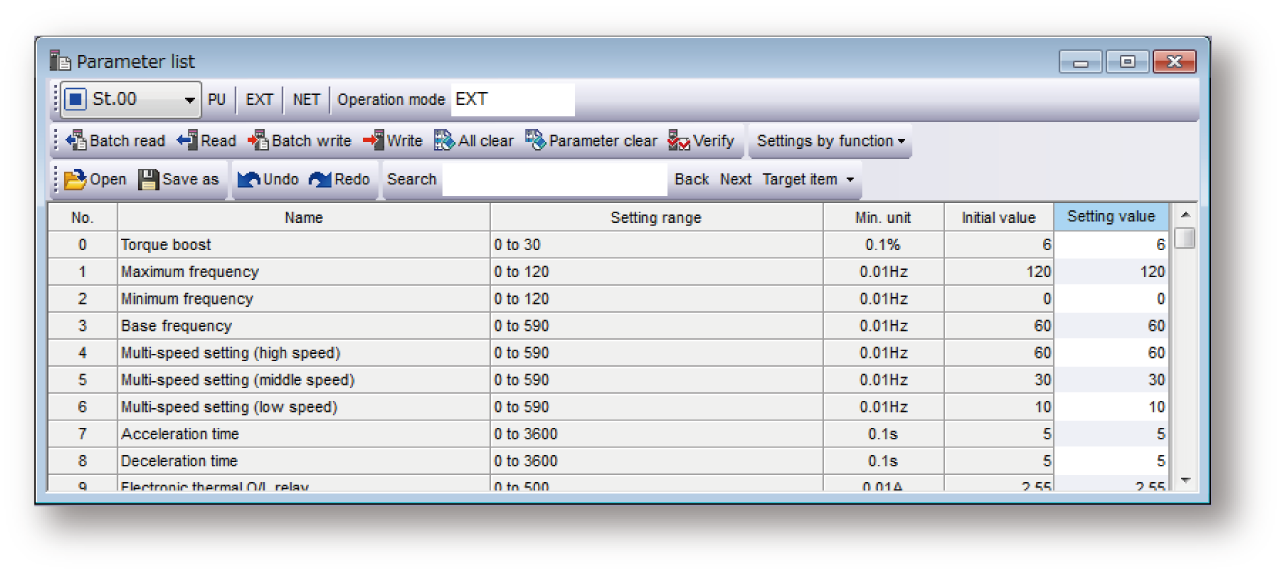
Task: Switch to NET operation mode
Action: tap(307, 100)
